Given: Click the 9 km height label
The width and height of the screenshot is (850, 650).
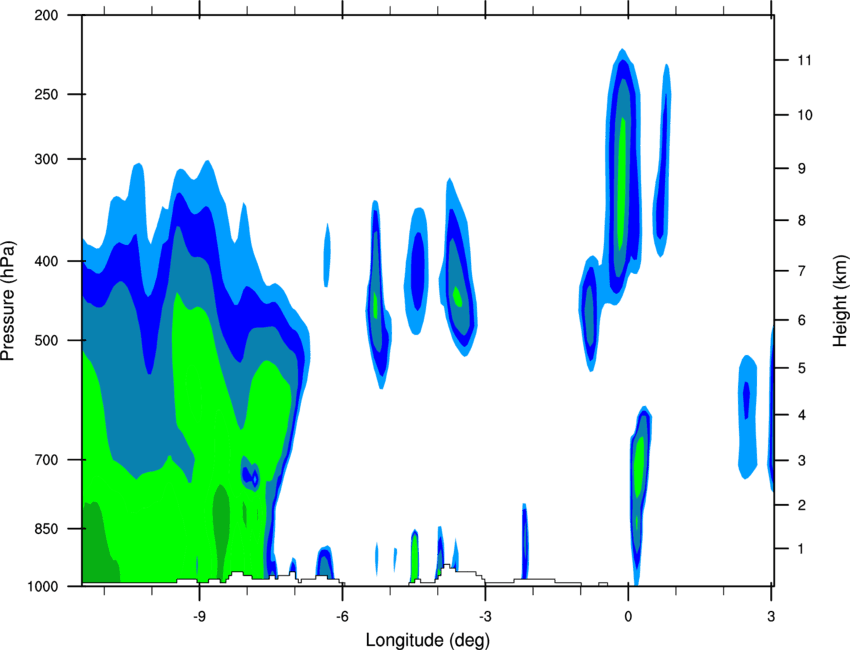Looking at the screenshot, I should (802, 169).
